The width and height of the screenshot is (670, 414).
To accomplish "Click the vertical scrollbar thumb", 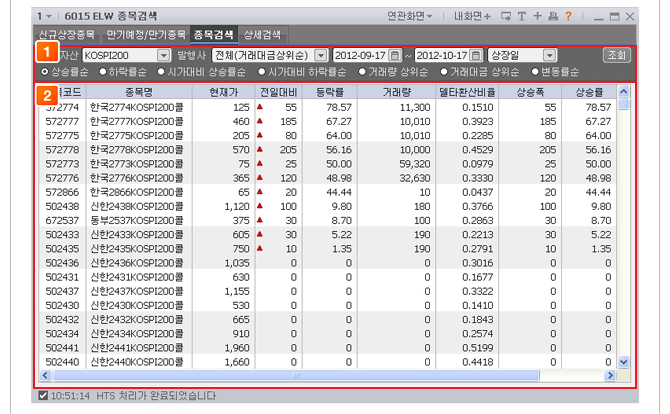I will [623, 104].
